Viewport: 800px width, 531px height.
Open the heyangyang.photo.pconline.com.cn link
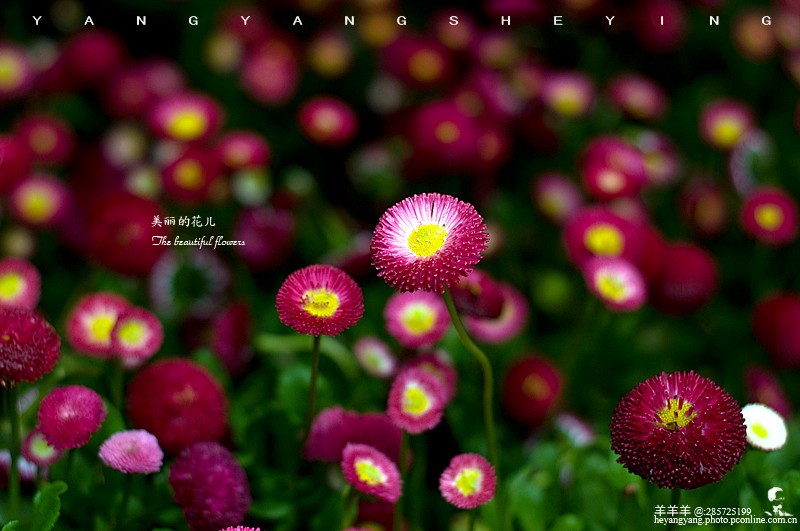[725, 521]
